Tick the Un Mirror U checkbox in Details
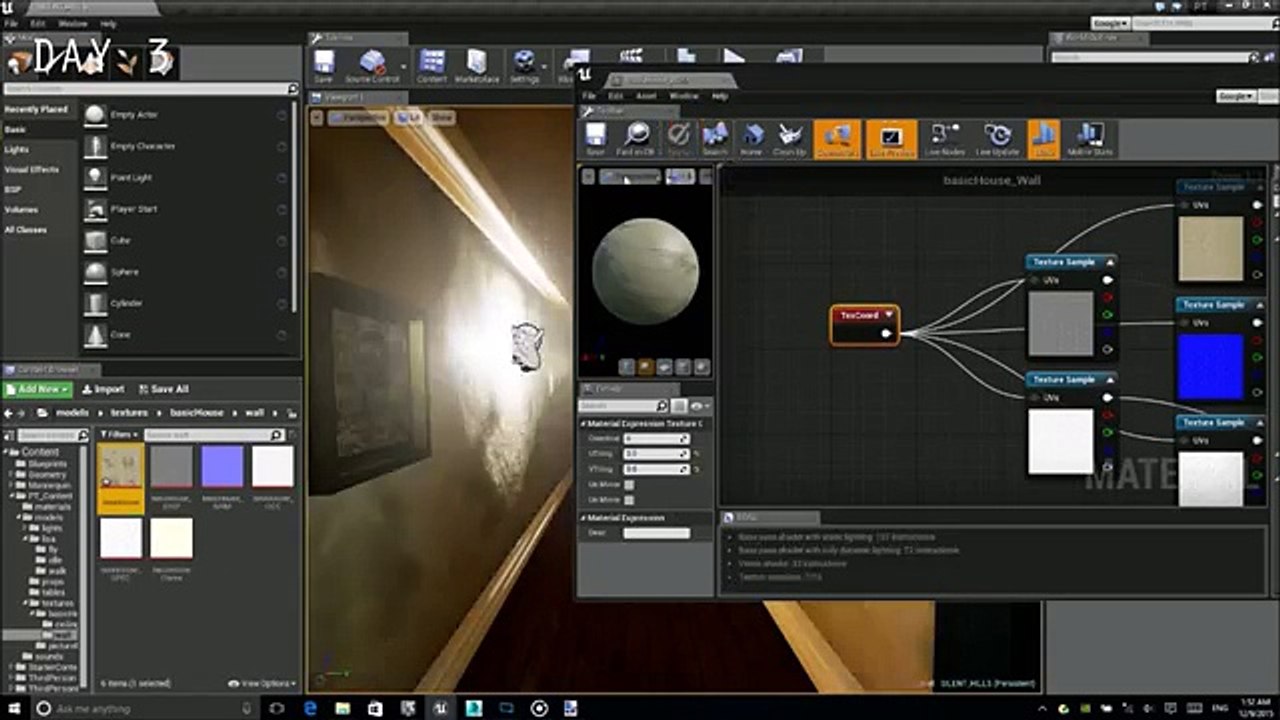 [629, 485]
